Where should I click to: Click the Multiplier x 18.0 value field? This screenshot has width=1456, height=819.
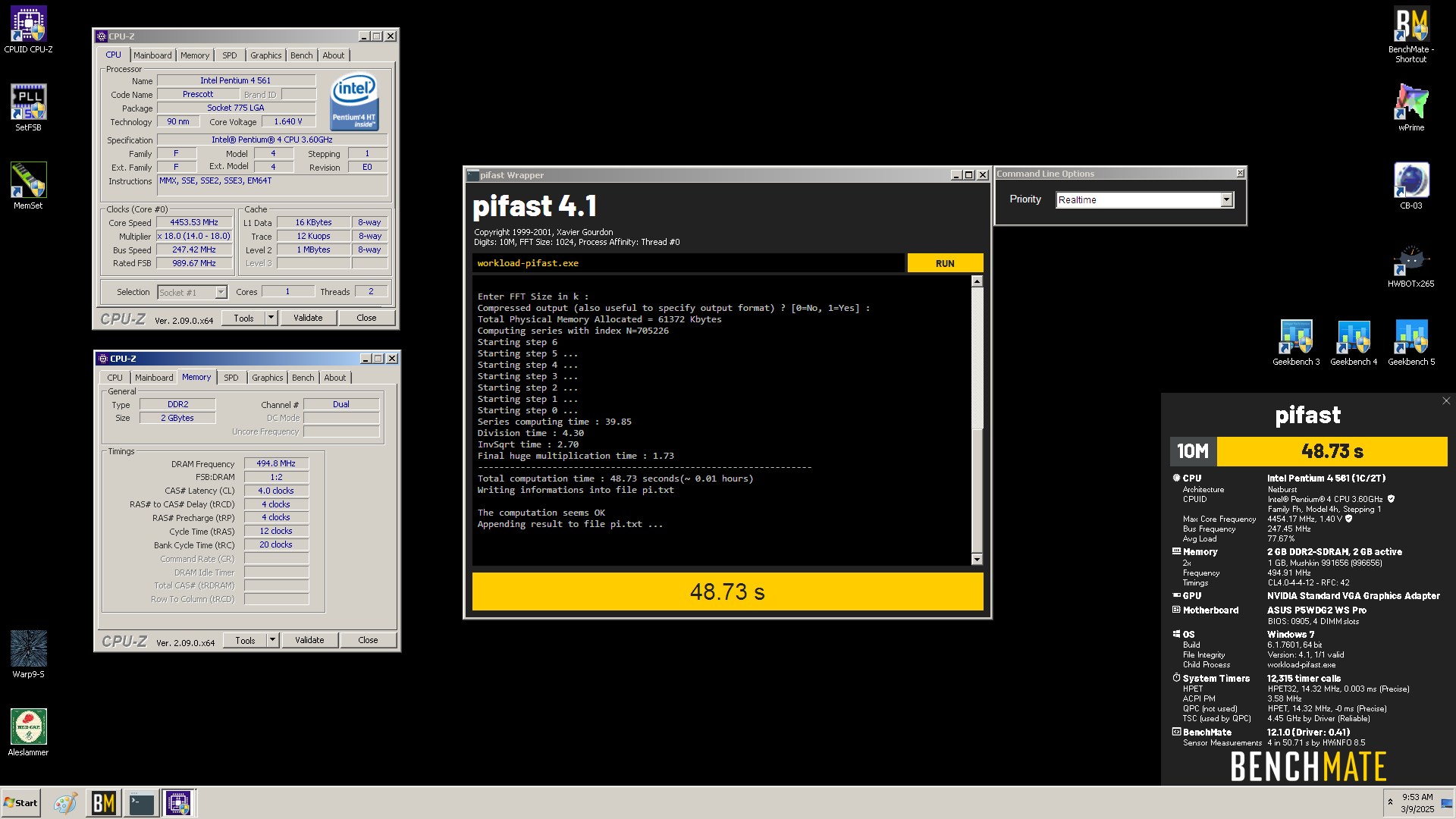click(x=194, y=237)
